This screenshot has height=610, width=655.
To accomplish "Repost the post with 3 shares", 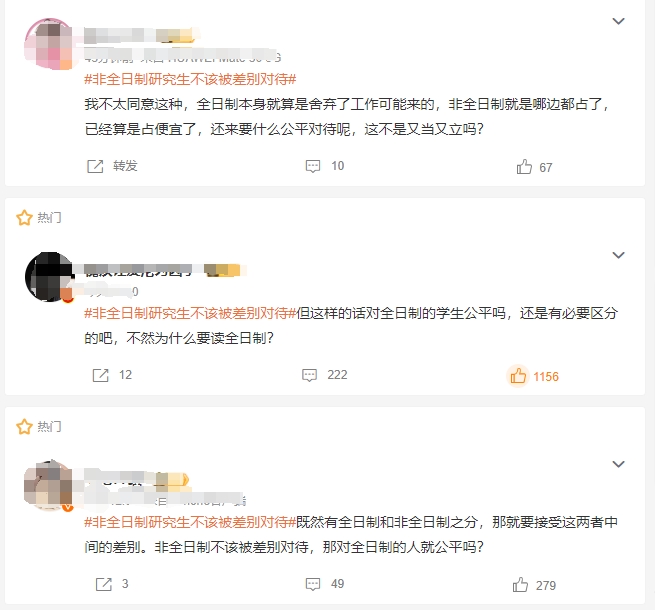I will click(x=104, y=584).
